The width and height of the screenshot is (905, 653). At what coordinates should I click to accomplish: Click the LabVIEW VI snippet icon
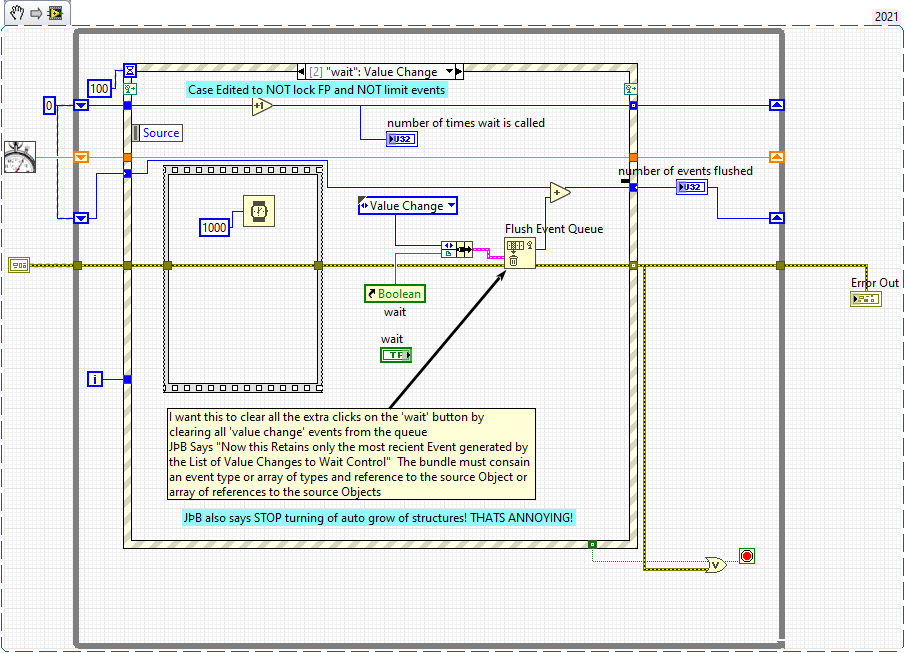(x=55, y=13)
